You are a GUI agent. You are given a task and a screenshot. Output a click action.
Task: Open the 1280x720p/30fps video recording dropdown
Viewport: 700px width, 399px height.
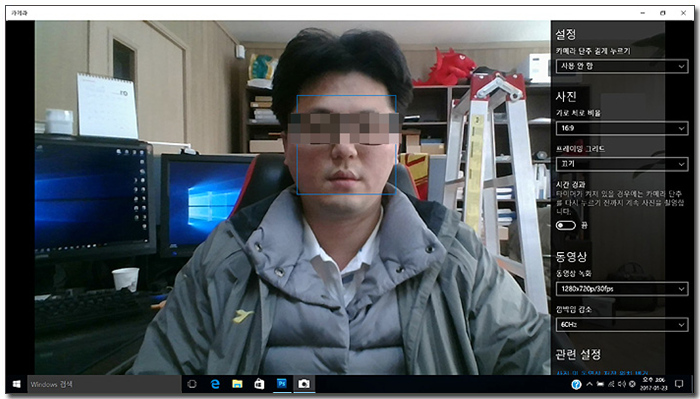622,289
